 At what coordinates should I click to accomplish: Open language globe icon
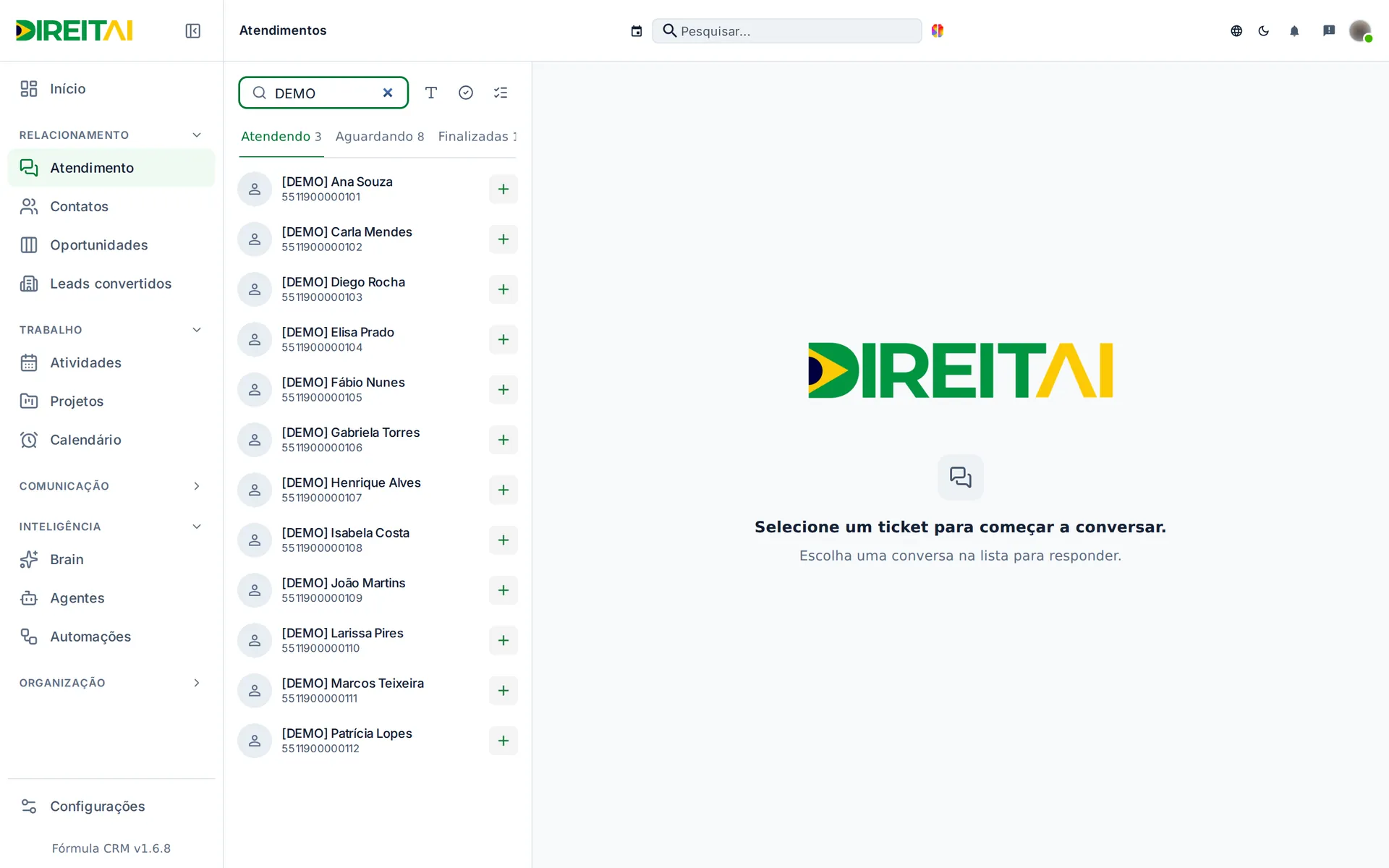coord(1236,31)
